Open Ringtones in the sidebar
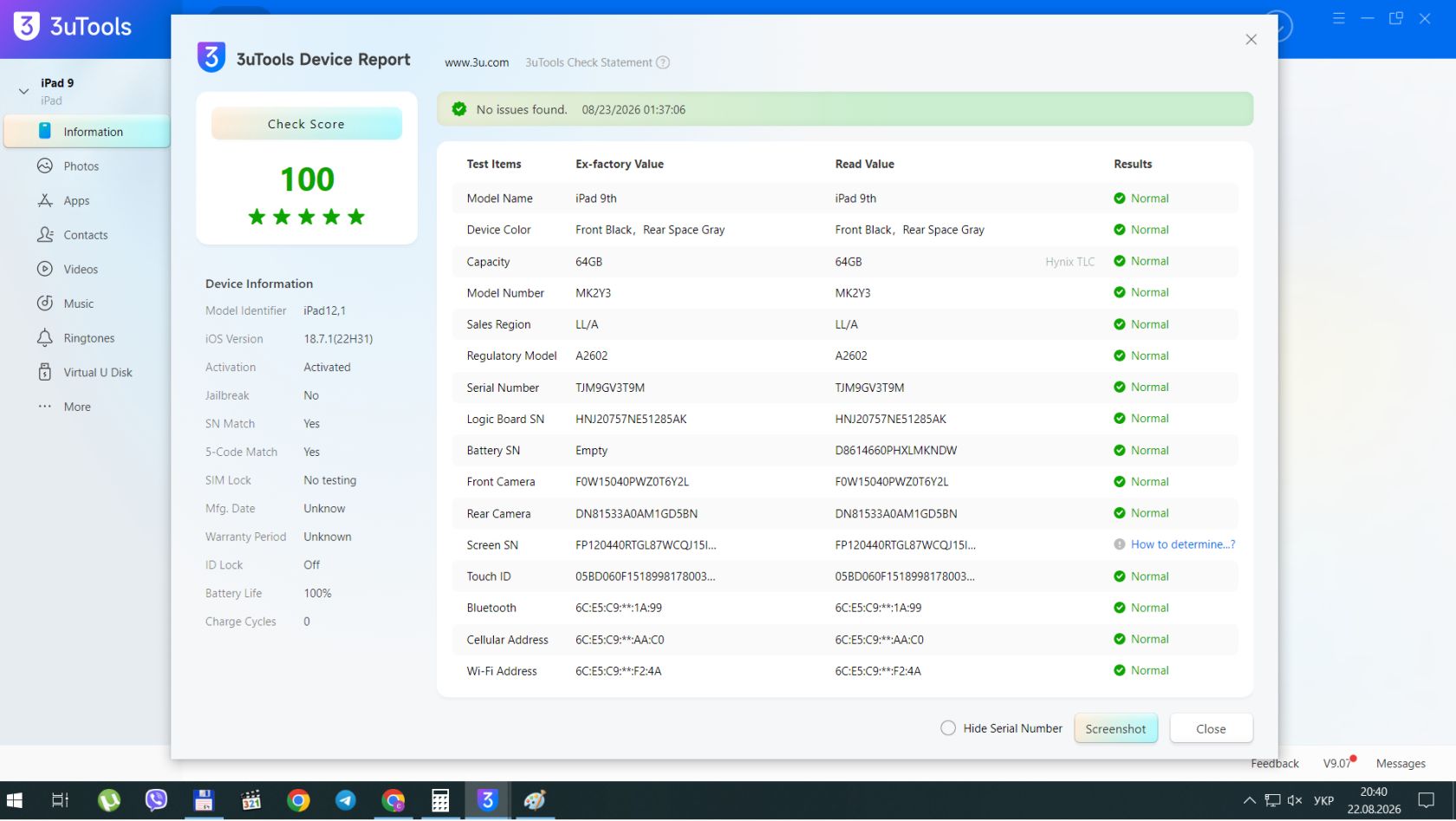This screenshot has height=821, width=1456. pyautogui.click(x=88, y=338)
